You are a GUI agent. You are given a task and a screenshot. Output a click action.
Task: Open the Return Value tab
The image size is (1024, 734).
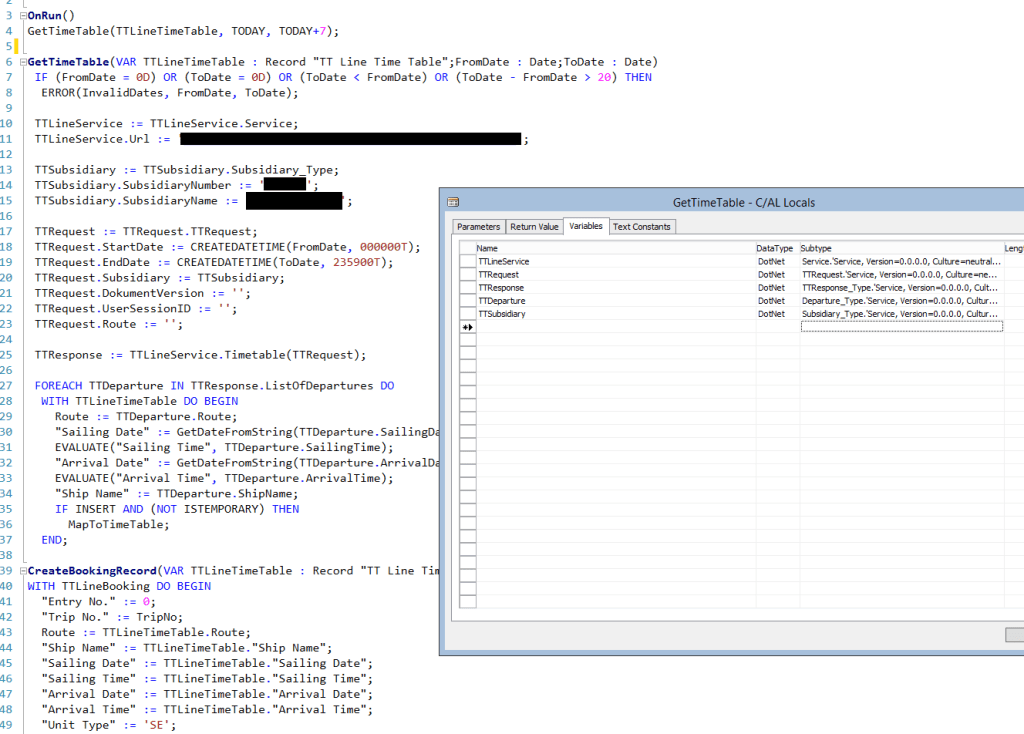click(x=535, y=227)
